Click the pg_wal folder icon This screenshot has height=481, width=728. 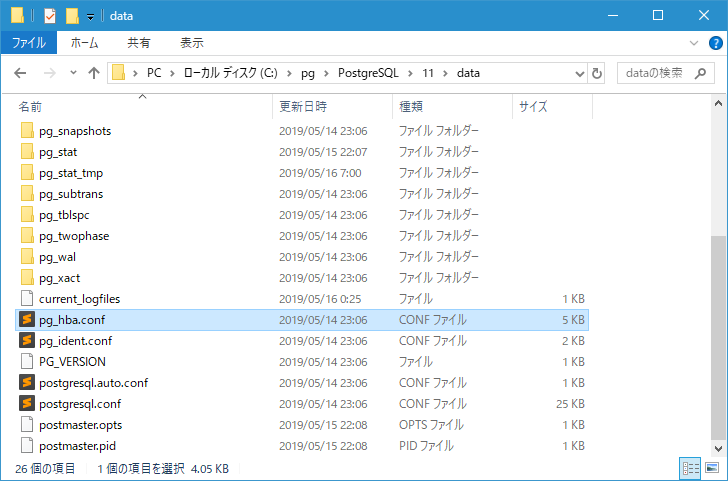tap(27, 257)
